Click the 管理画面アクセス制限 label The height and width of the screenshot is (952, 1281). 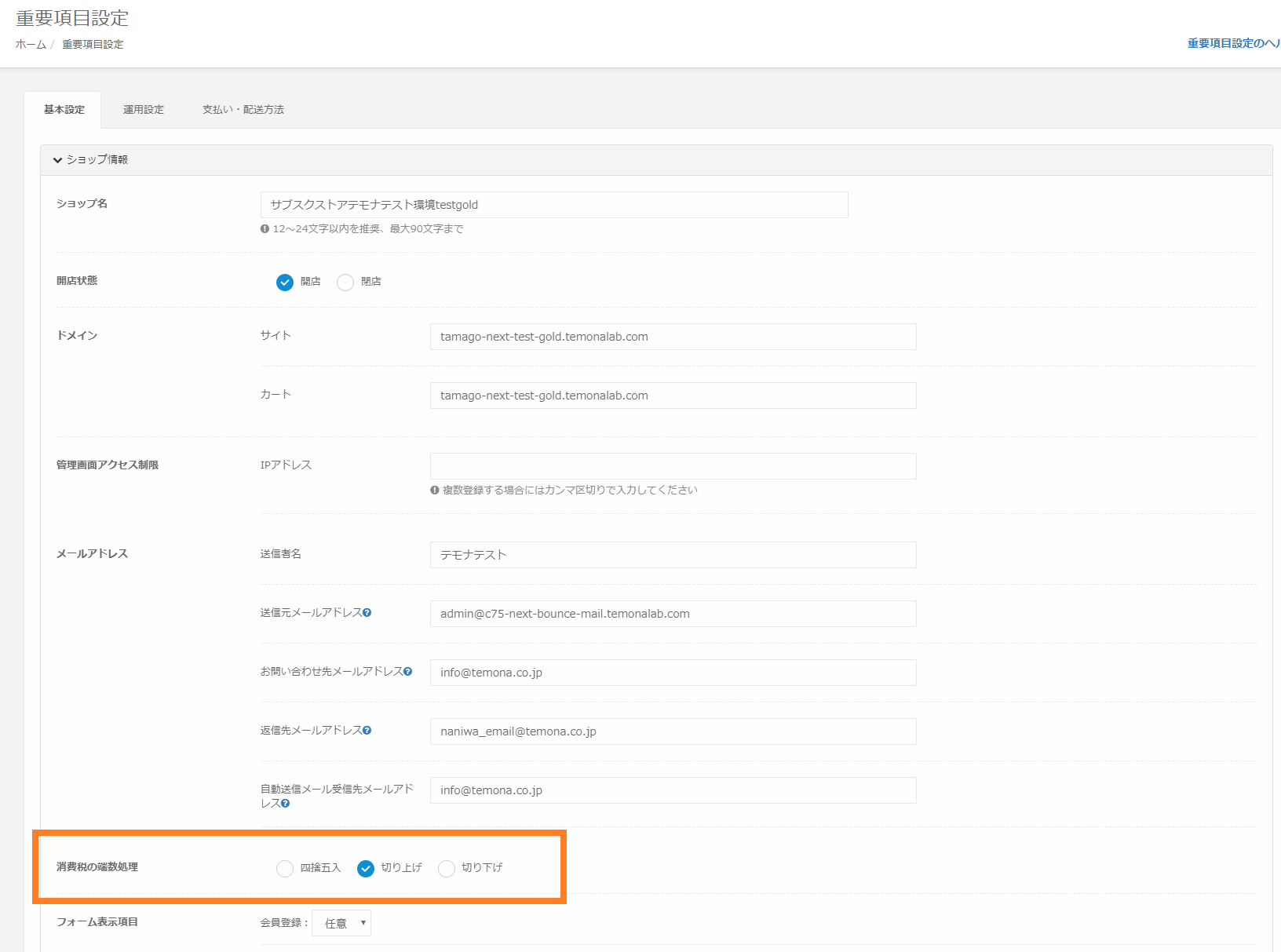(x=108, y=465)
